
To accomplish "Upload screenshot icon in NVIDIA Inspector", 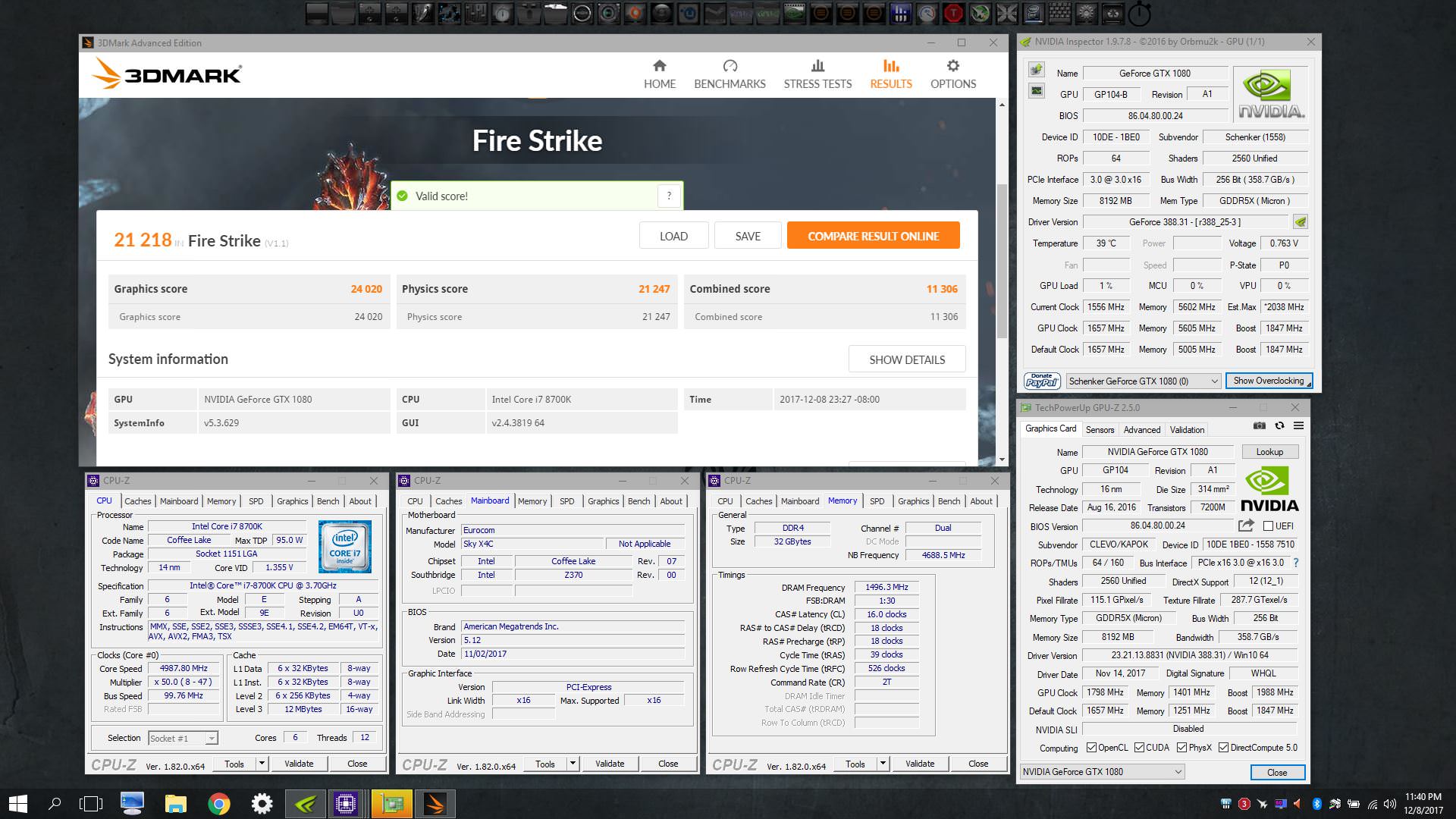I will coord(1036,70).
